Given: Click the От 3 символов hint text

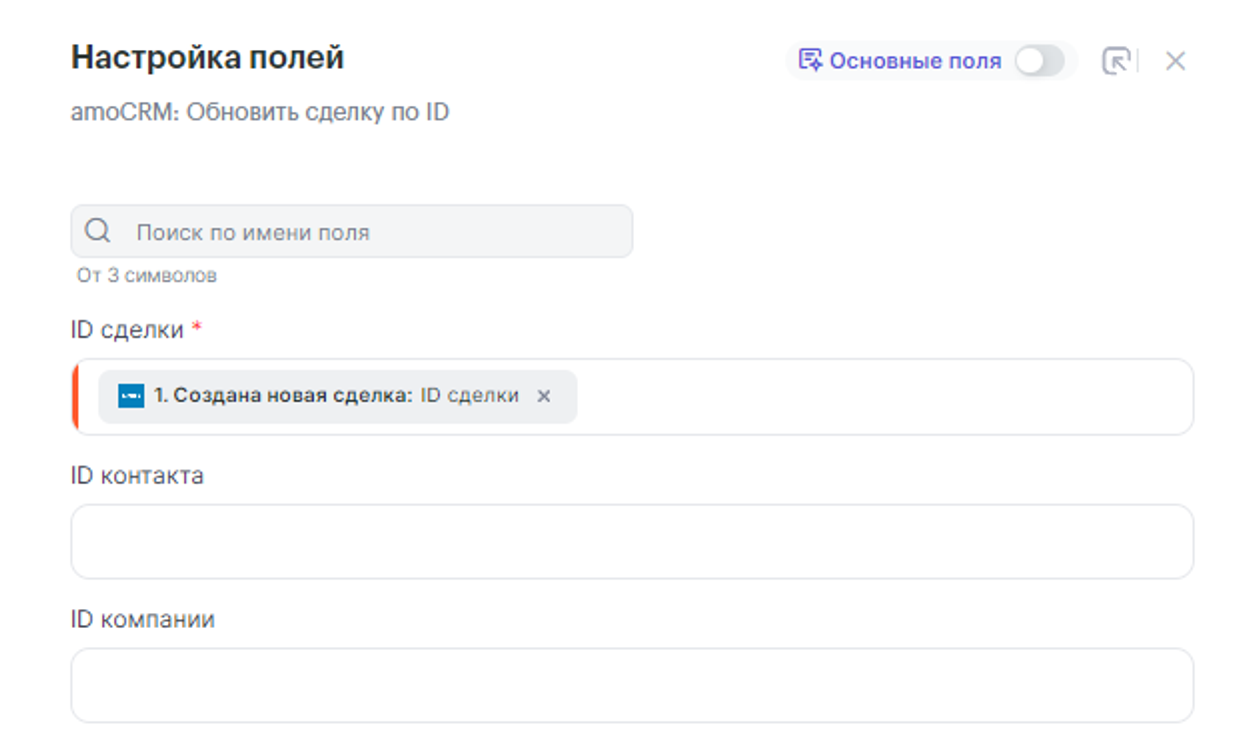Looking at the screenshot, I should [146, 275].
